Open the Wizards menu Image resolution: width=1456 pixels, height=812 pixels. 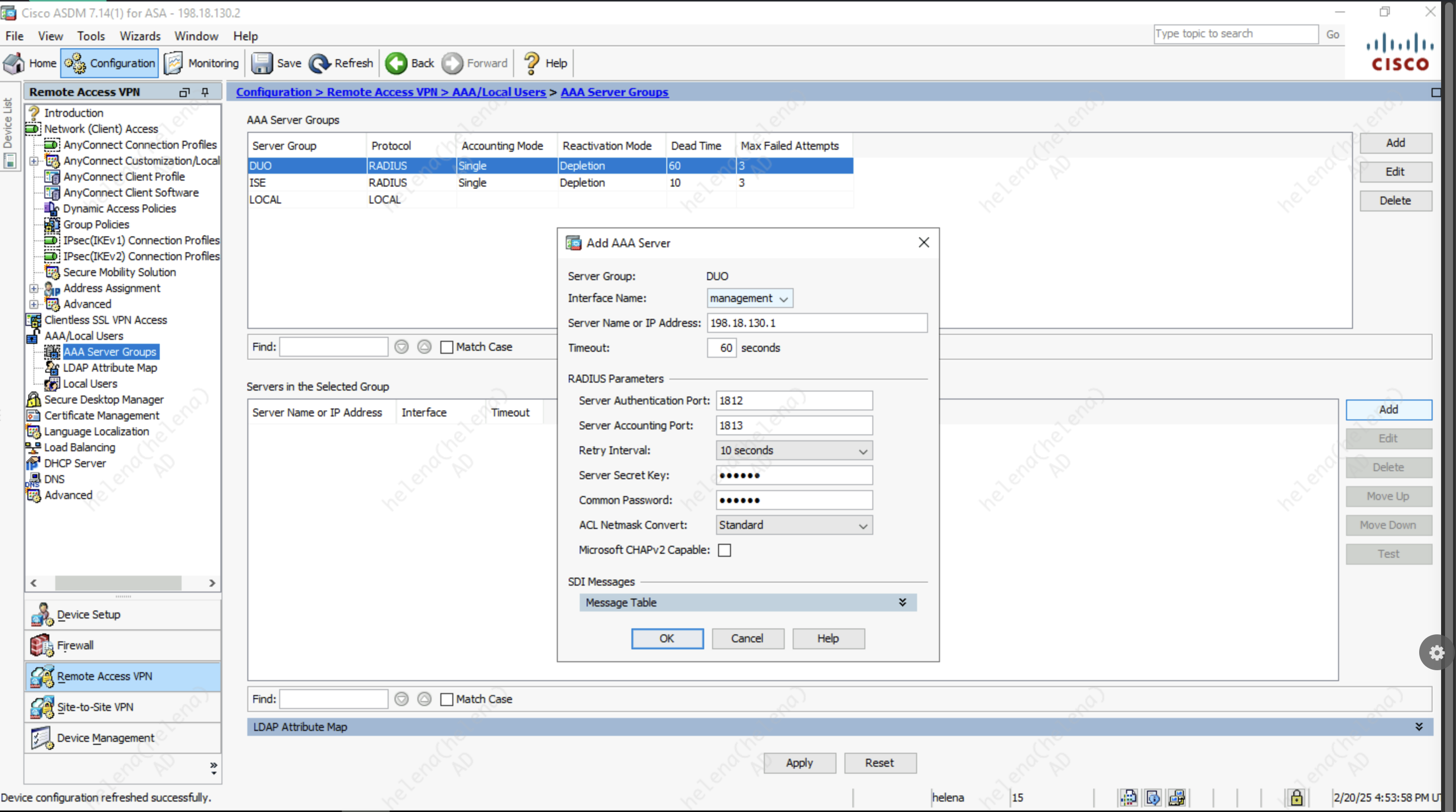click(x=140, y=36)
